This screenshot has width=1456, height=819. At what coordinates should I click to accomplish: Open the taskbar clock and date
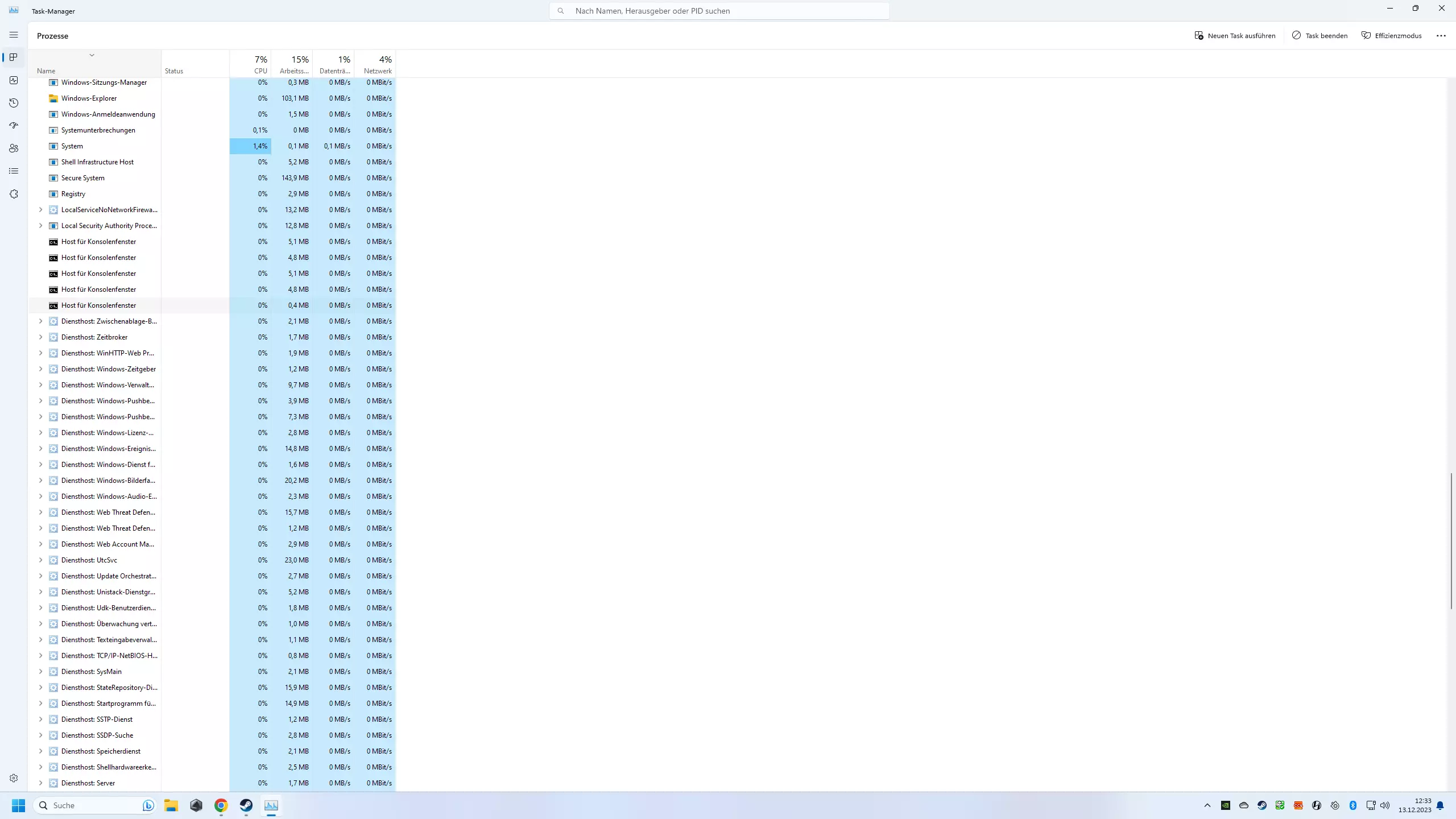pos(1415,805)
